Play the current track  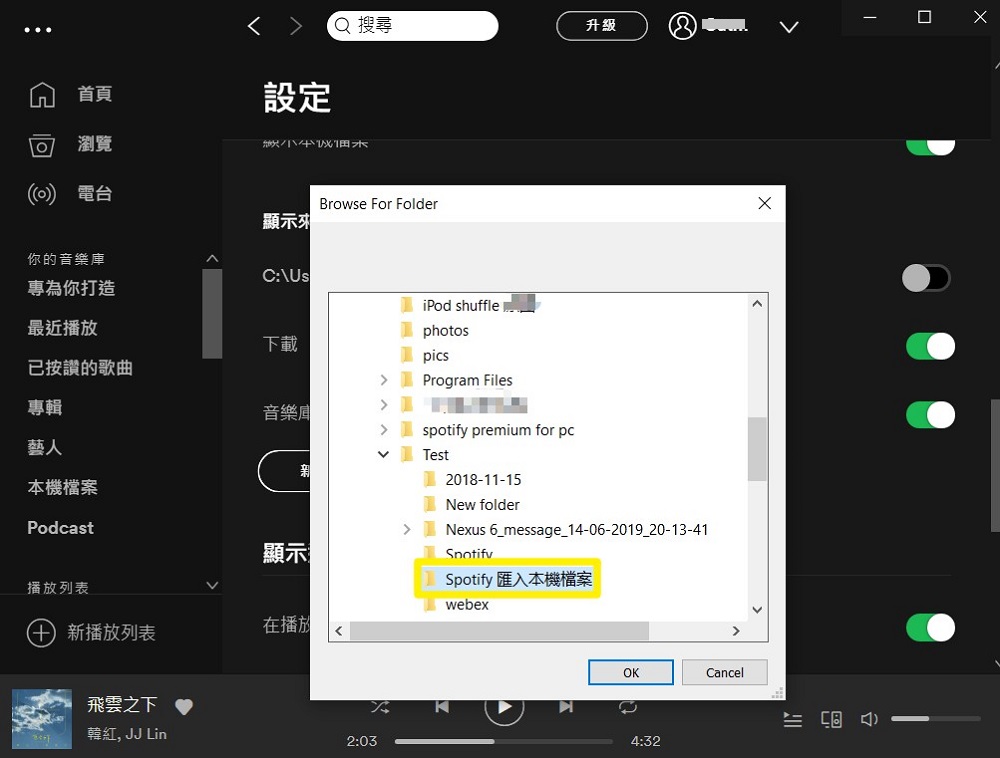tap(504, 706)
